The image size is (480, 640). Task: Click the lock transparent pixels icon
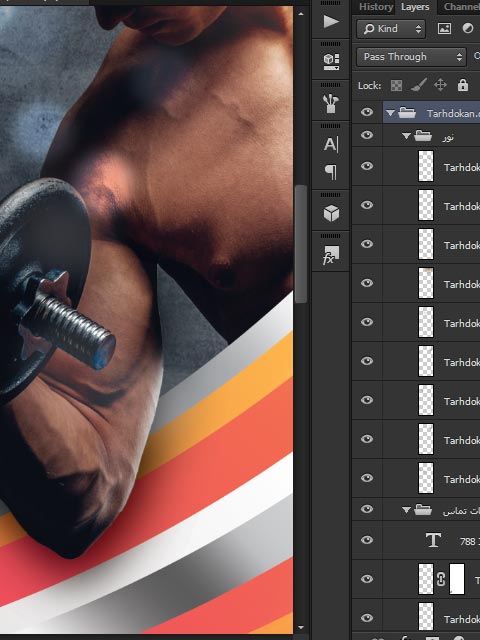coord(396,85)
